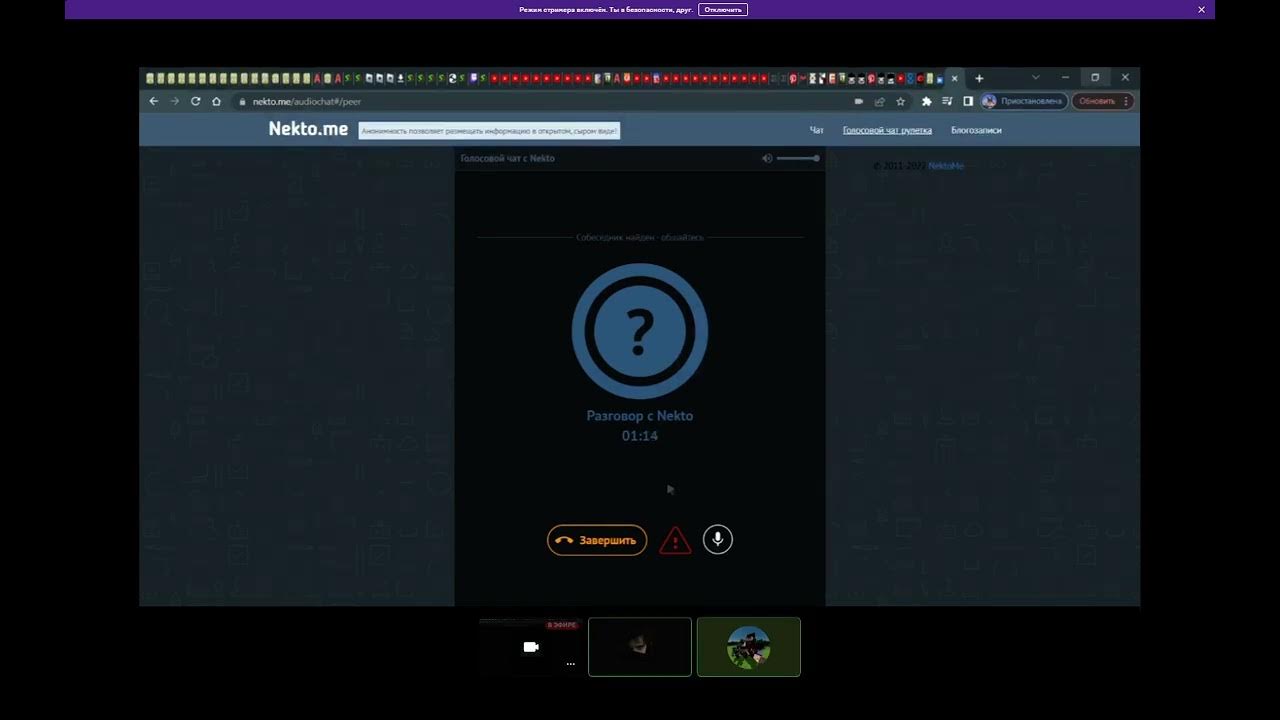
Task: Go to the browser home page icon
Action: click(216, 101)
